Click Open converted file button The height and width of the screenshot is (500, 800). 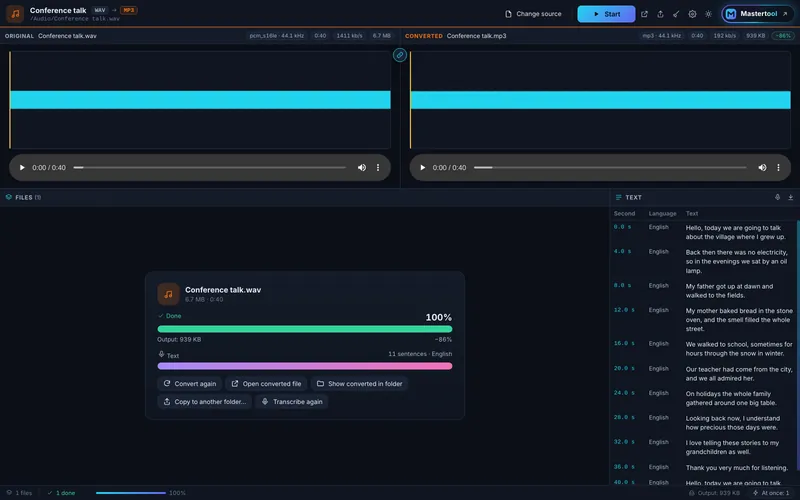tap(266, 384)
